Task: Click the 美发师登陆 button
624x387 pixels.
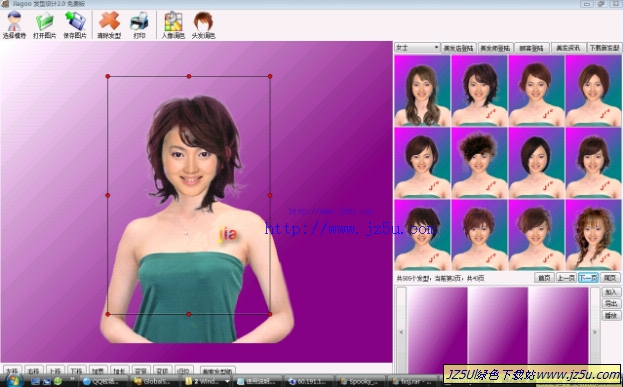Action: 495,48
